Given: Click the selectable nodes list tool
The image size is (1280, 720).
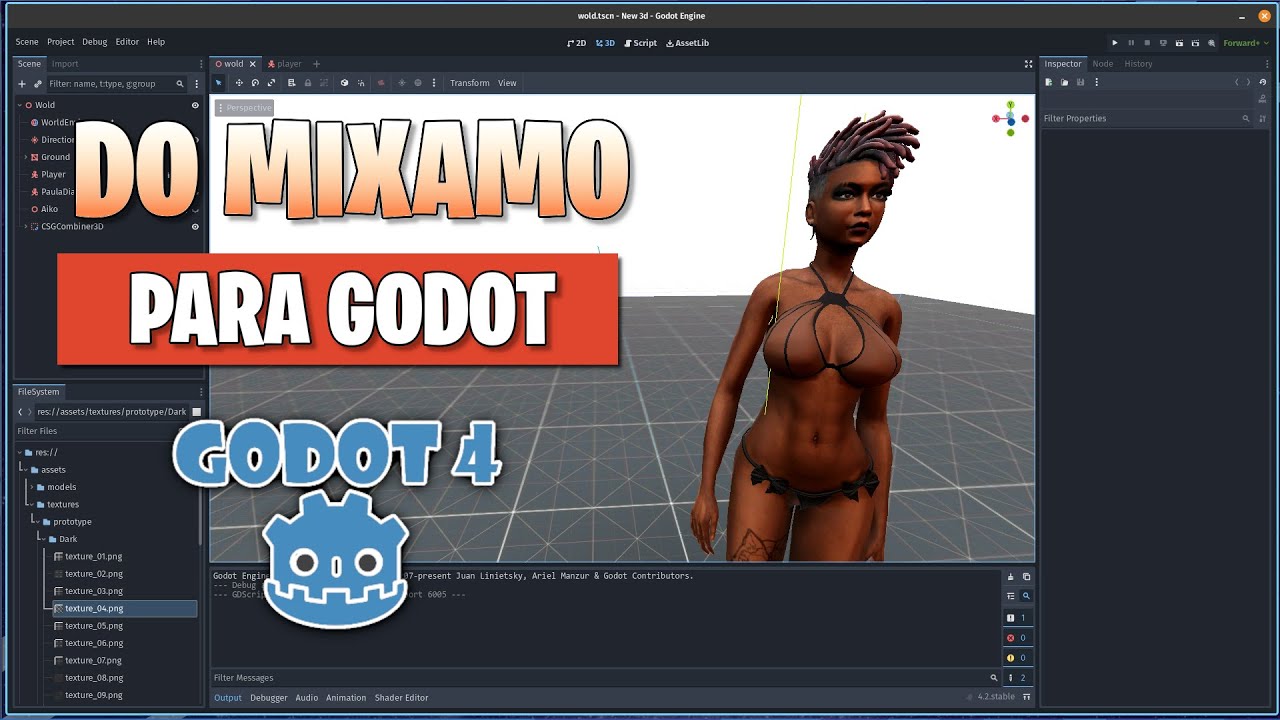Looking at the screenshot, I should click(x=291, y=83).
